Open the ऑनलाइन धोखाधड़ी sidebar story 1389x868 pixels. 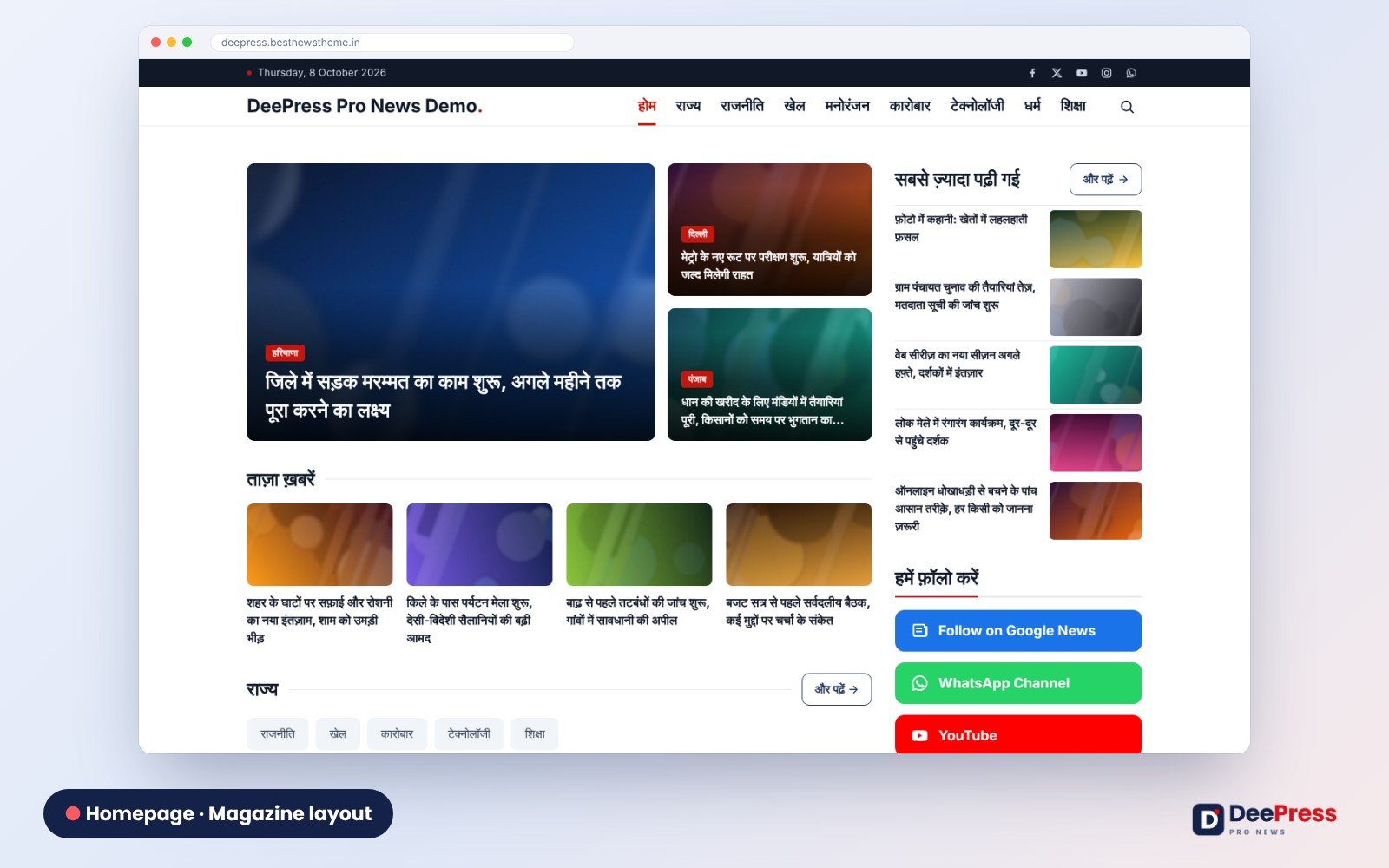click(x=966, y=509)
